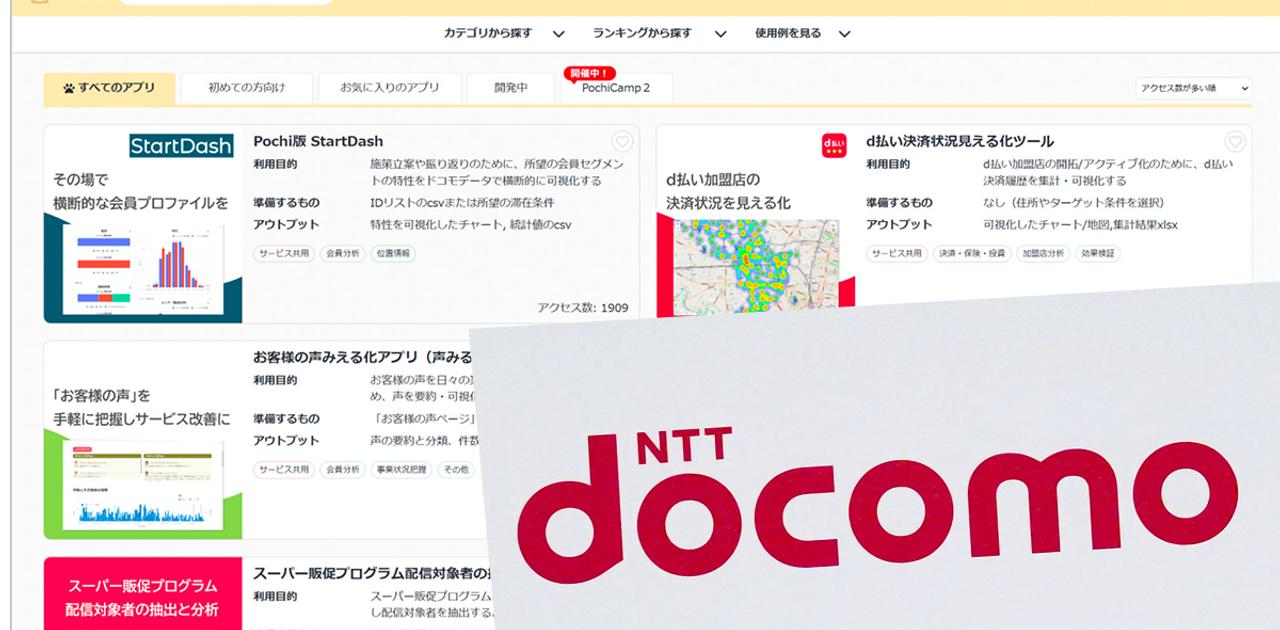Click 可視化したチャート/地図,集計結果xlsx text
Image resolution: width=1280 pixels, height=630 pixels.
point(1080,225)
